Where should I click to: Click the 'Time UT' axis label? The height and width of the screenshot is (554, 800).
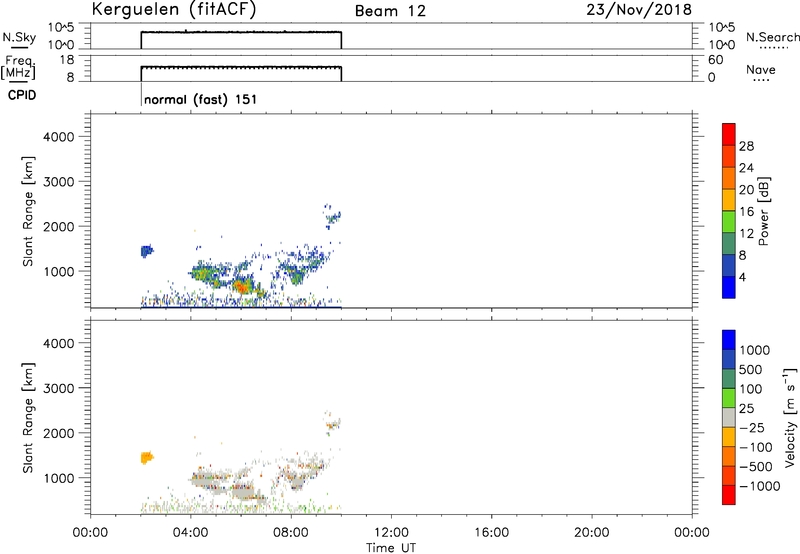[x=391, y=547]
